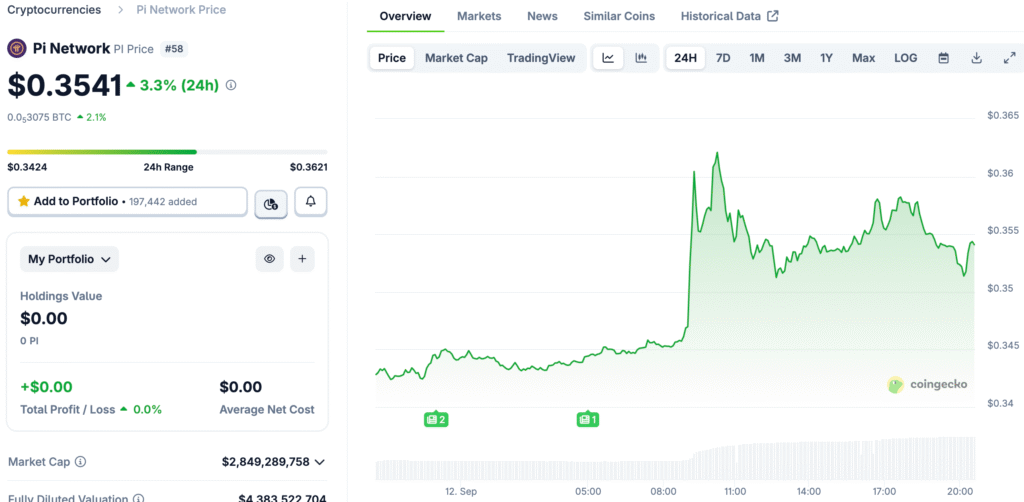Switch chart to Price view
The width and height of the screenshot is (1024, 502).
(392, 58)
